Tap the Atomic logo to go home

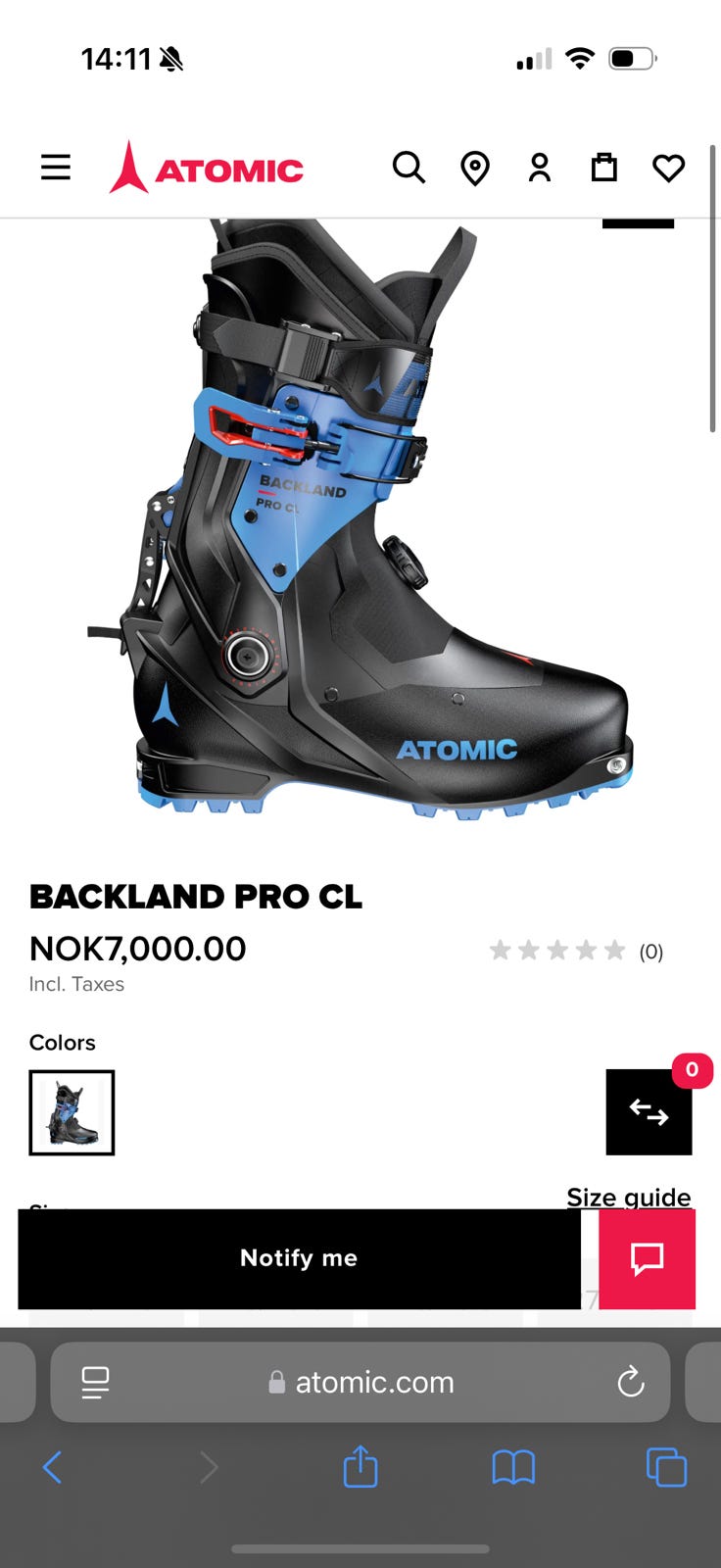pyautogui.click(x=207, y=168)
